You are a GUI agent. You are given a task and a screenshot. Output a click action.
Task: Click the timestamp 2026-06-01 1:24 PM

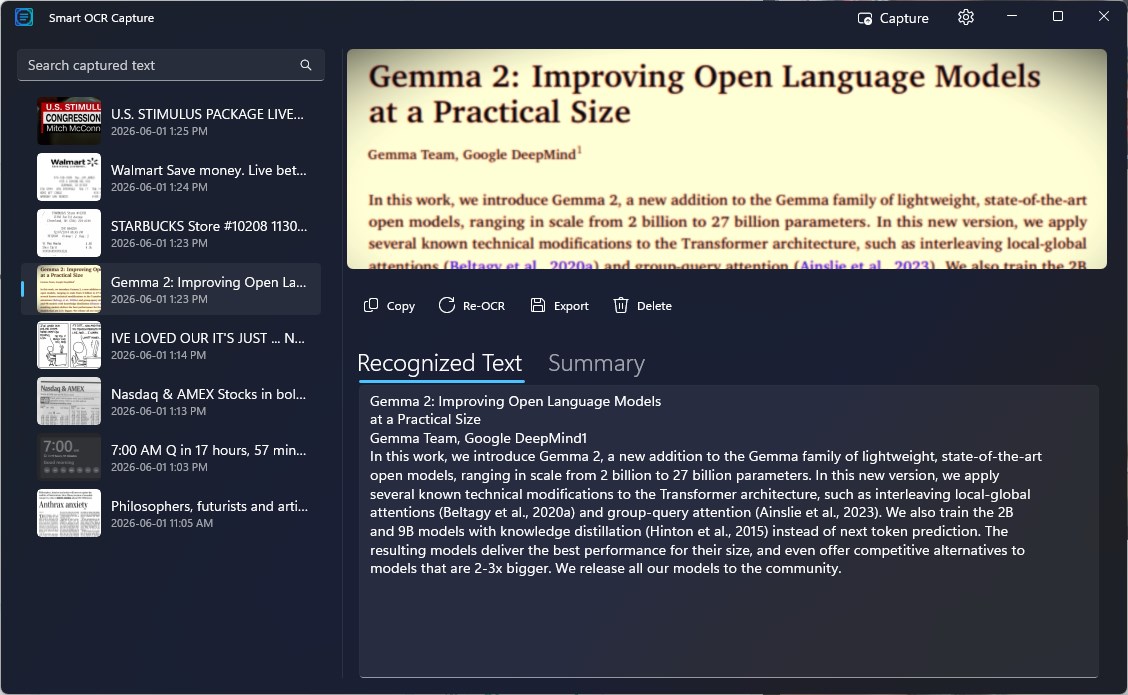click(x=159, y=187)
